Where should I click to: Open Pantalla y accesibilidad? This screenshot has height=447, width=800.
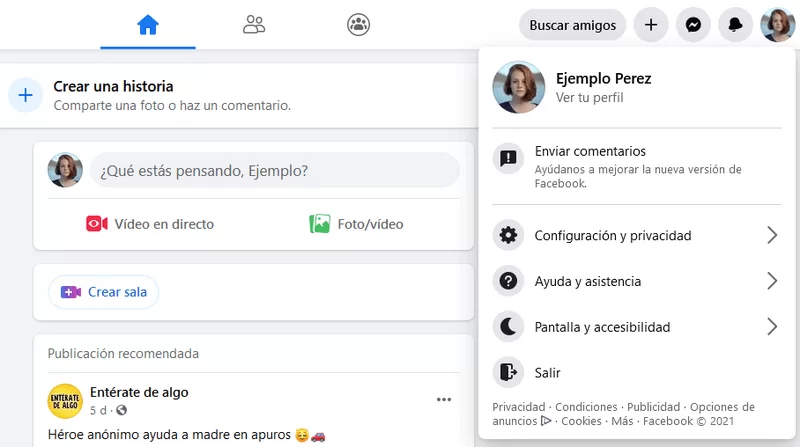(637, 327)
